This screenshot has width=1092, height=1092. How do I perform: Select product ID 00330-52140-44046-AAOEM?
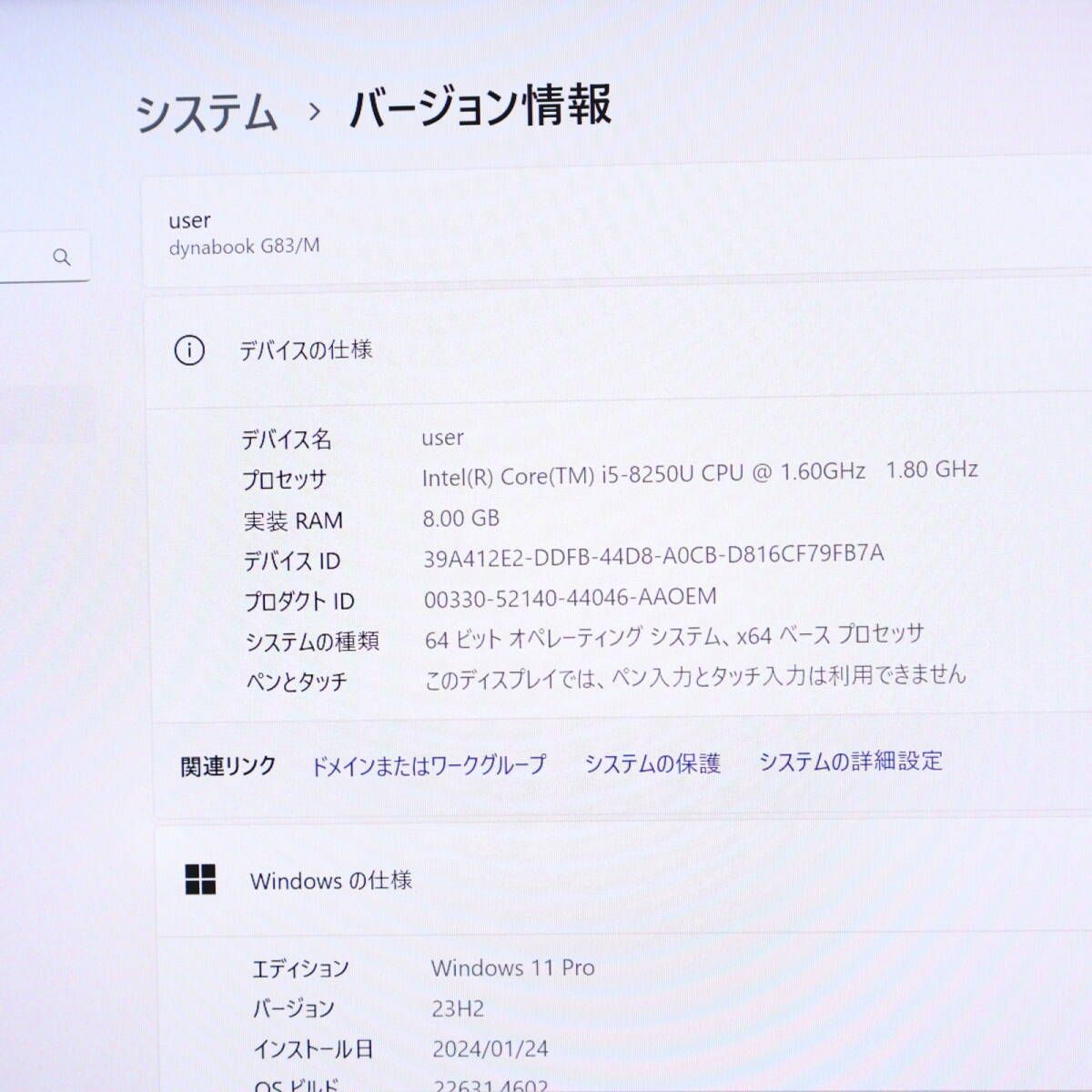coord(571,598)
